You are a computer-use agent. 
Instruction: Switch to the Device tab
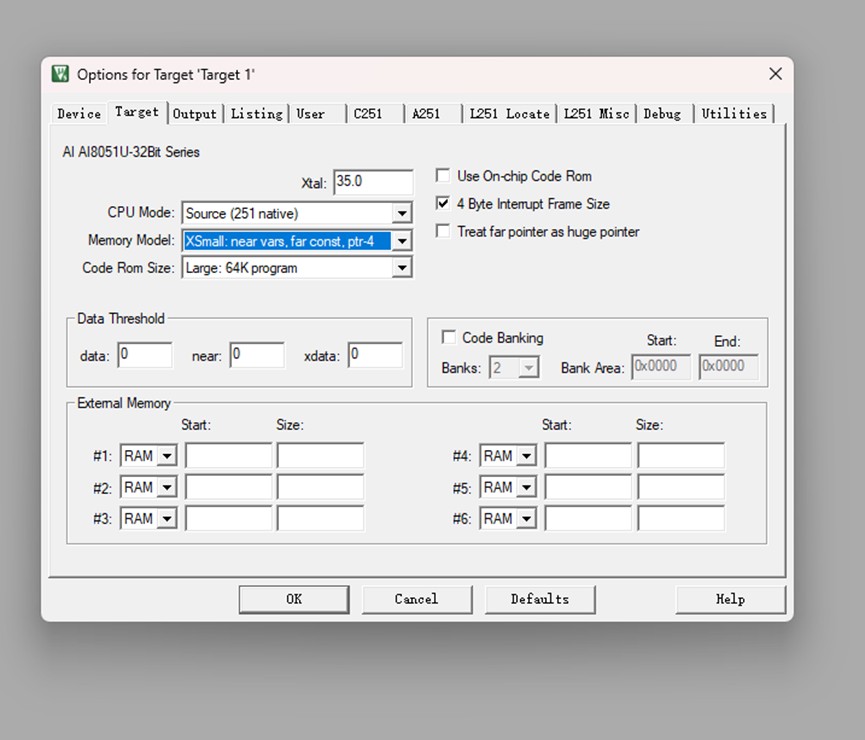pos(79,114)
